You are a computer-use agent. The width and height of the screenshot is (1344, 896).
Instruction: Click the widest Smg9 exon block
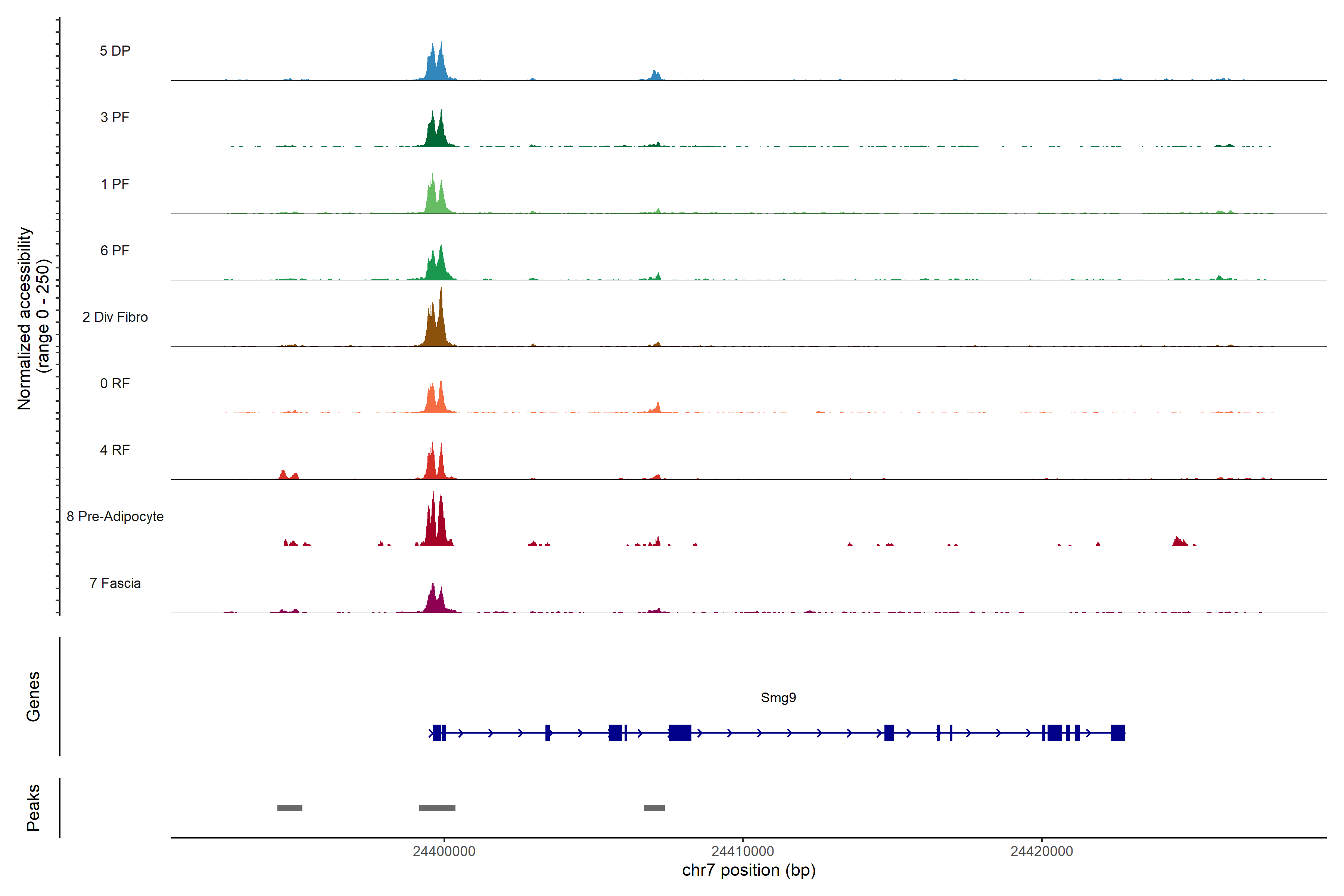[680, 732]
